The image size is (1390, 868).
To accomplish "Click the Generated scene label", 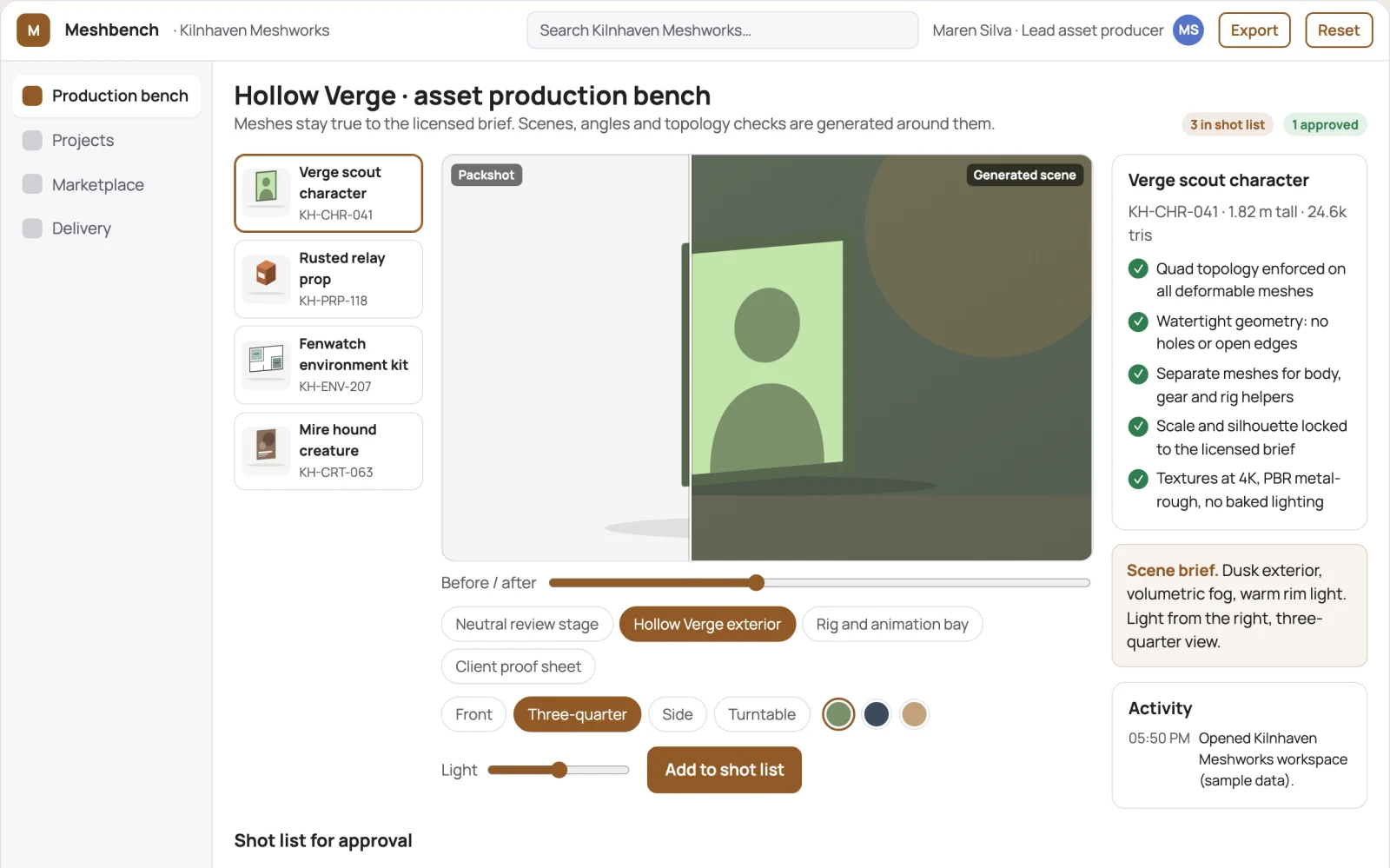I will 1025,175.
